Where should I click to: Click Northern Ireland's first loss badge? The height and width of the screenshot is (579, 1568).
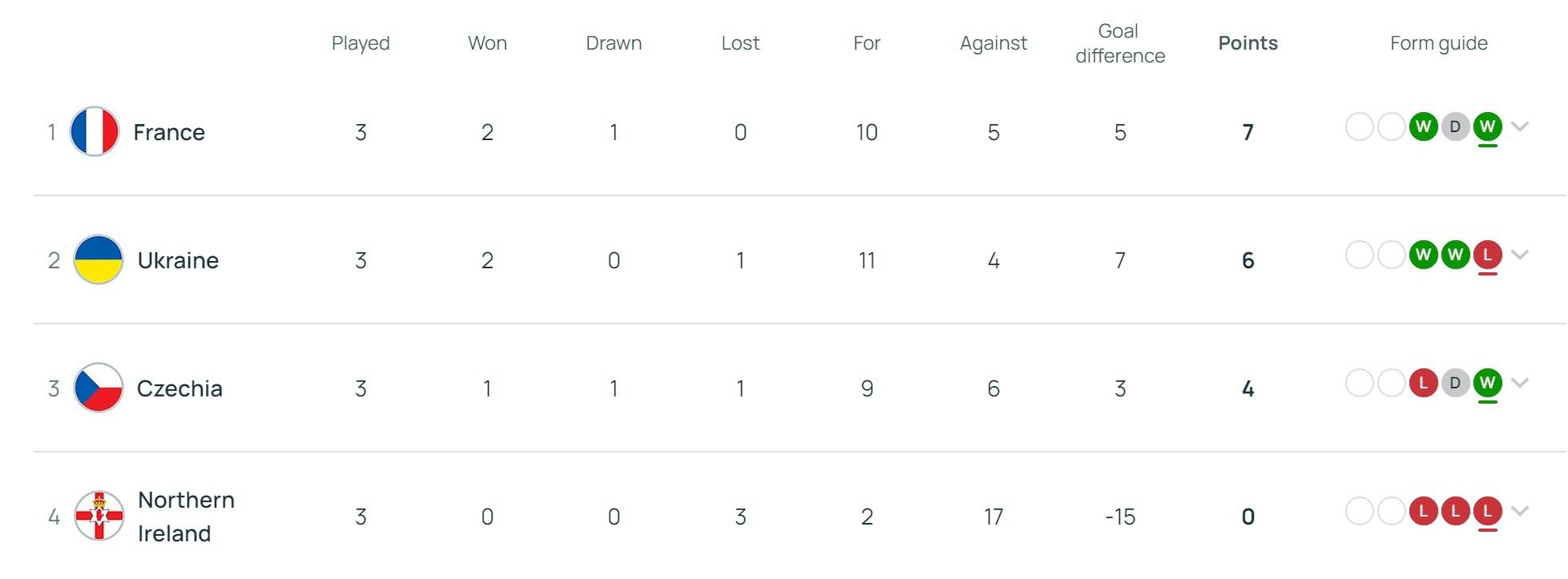1423,511
